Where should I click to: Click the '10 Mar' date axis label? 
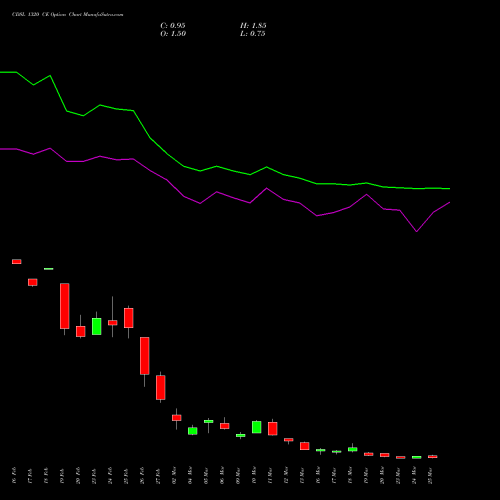pyautogui.click(x=254, y=476)
